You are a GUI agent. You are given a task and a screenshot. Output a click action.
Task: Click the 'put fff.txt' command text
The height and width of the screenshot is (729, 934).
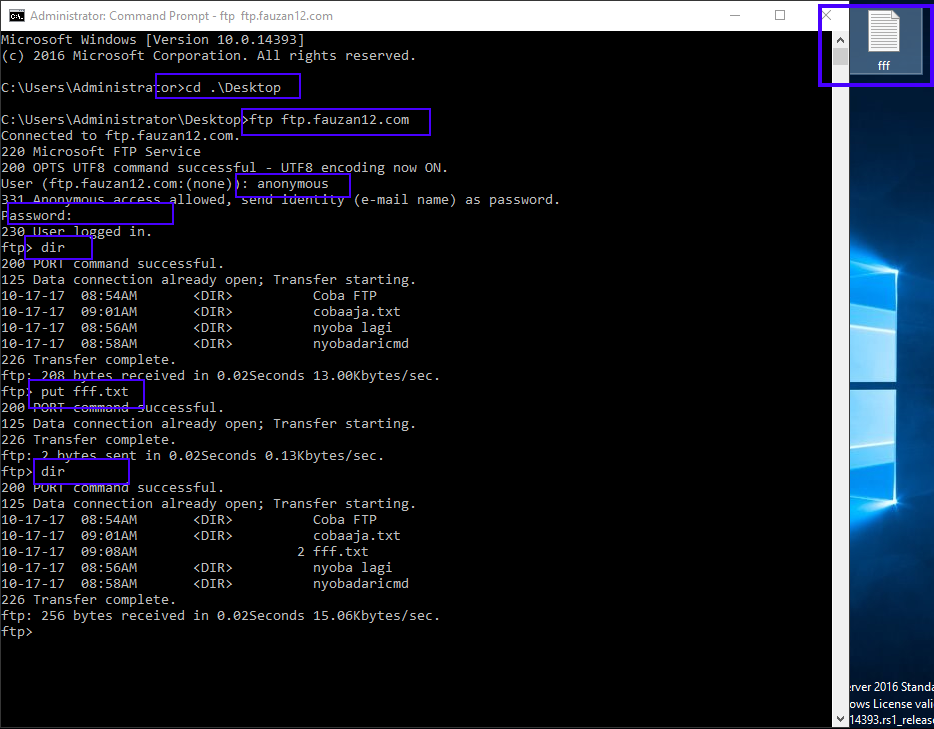[85, 392]
